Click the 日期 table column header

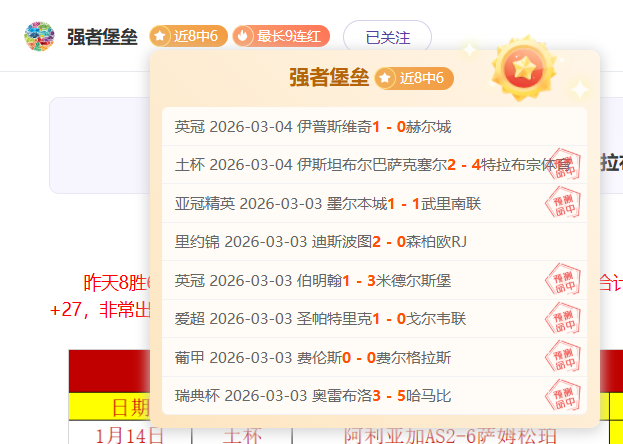point(130,408)
